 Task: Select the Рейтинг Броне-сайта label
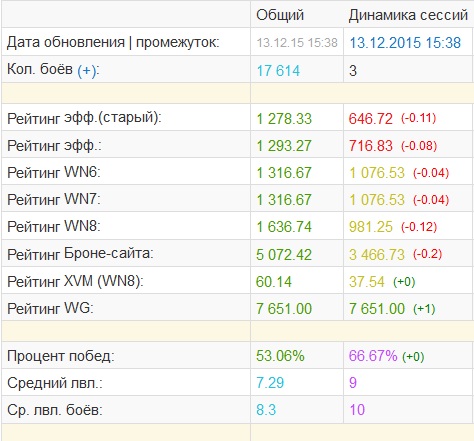tap(80, 254)
